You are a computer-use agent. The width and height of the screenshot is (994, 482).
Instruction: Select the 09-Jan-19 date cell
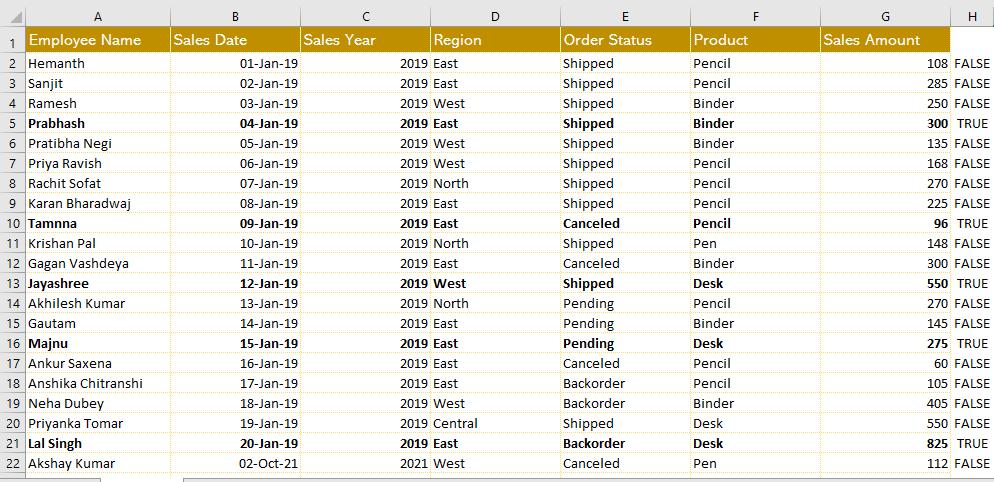click(x=236, y=223)
